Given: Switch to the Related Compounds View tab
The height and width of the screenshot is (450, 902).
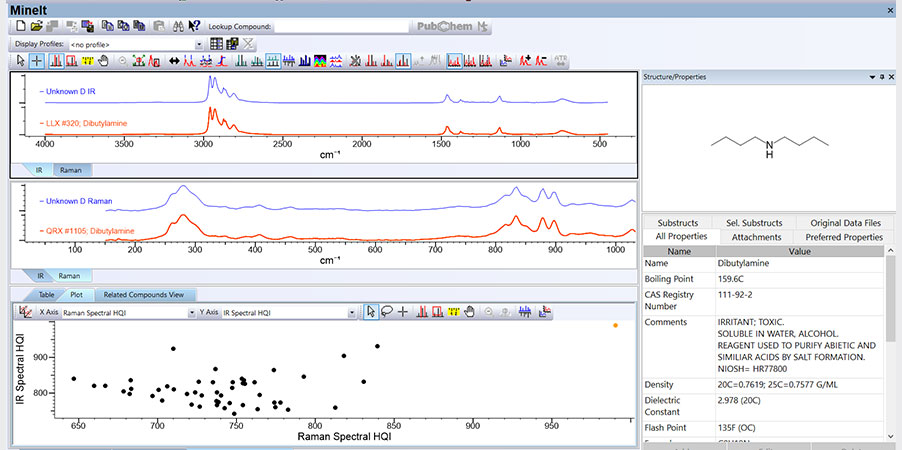Looking at the screenshot, I should point(143,295).
